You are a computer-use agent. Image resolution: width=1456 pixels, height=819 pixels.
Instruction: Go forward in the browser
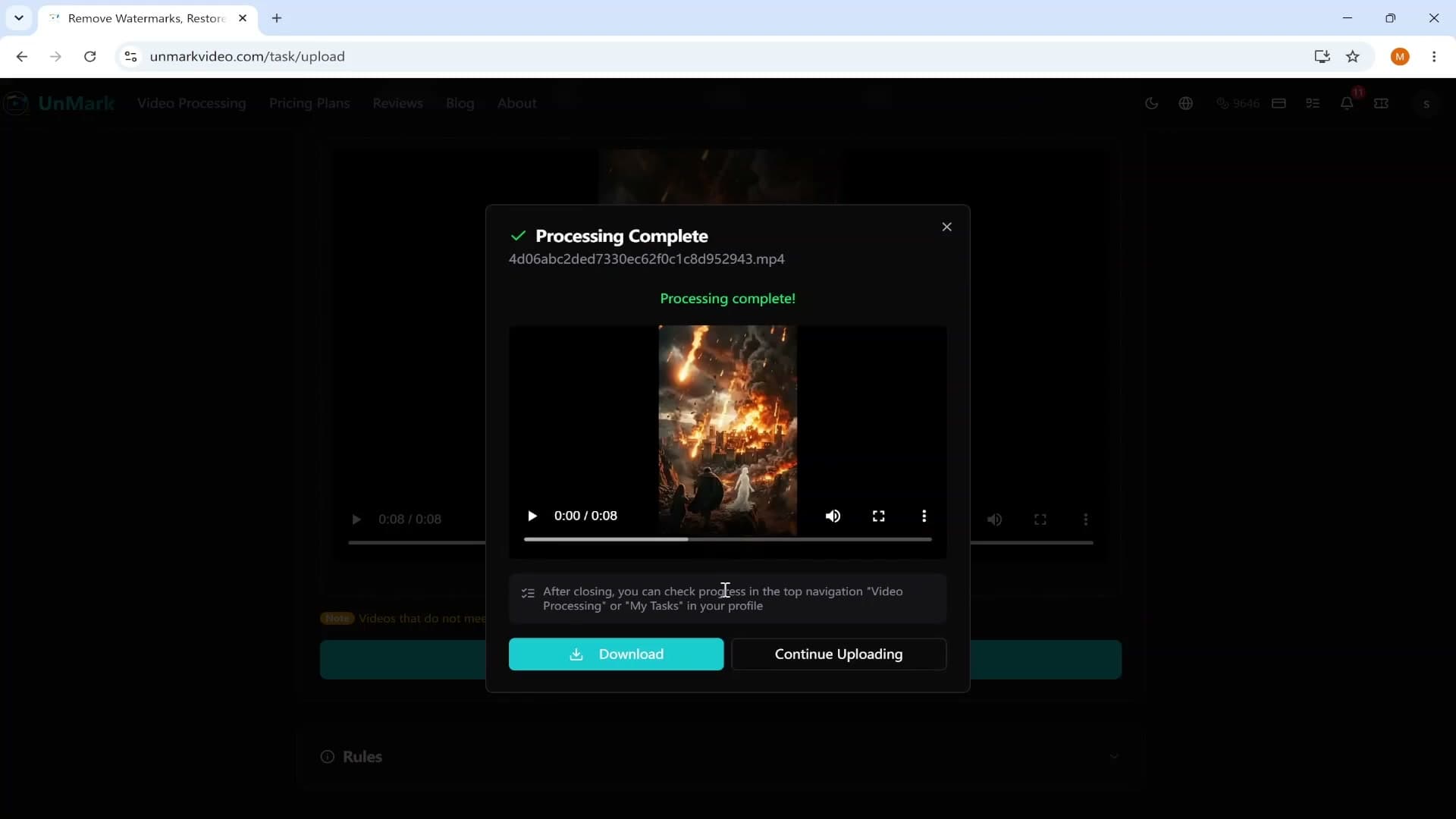[x=55, y=56]
